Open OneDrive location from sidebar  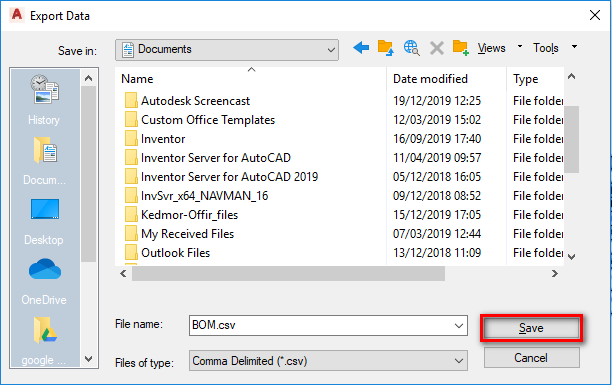click(x=44, y=282)
